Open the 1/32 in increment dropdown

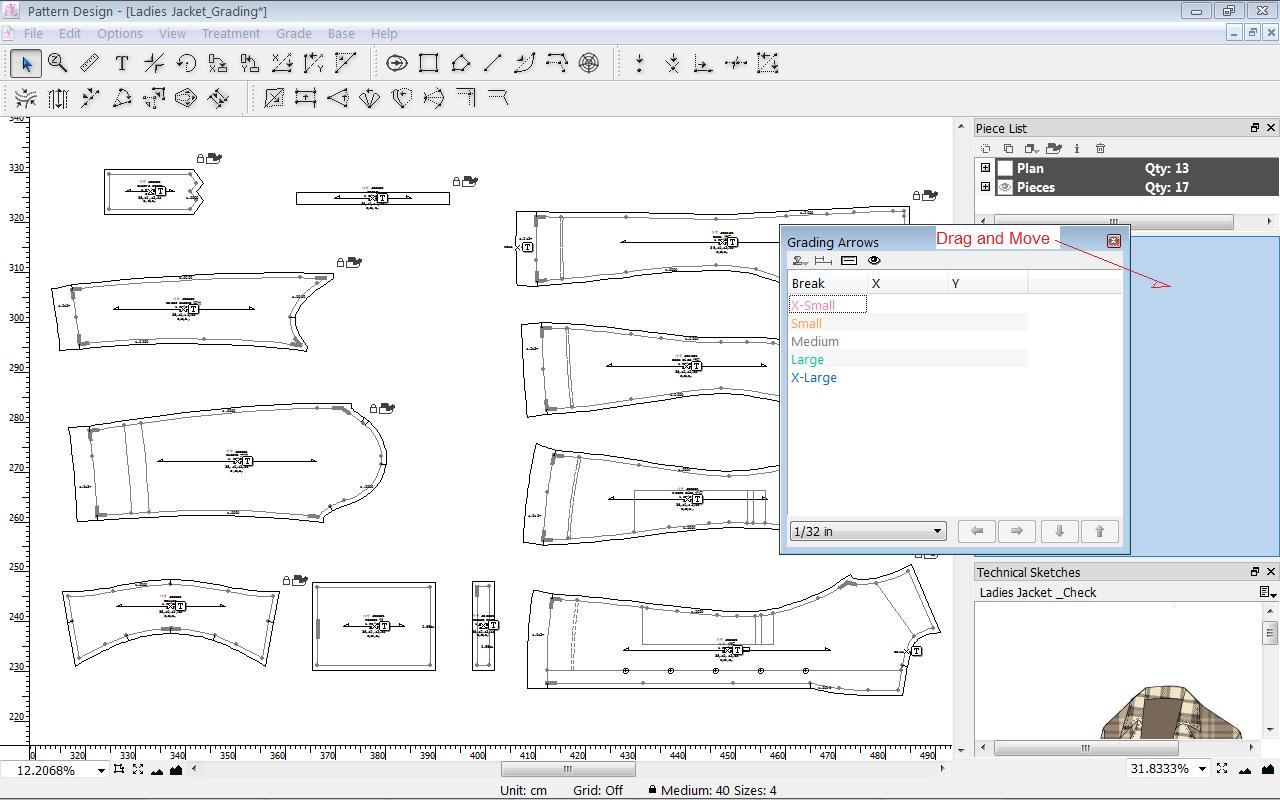click(937, 531)
